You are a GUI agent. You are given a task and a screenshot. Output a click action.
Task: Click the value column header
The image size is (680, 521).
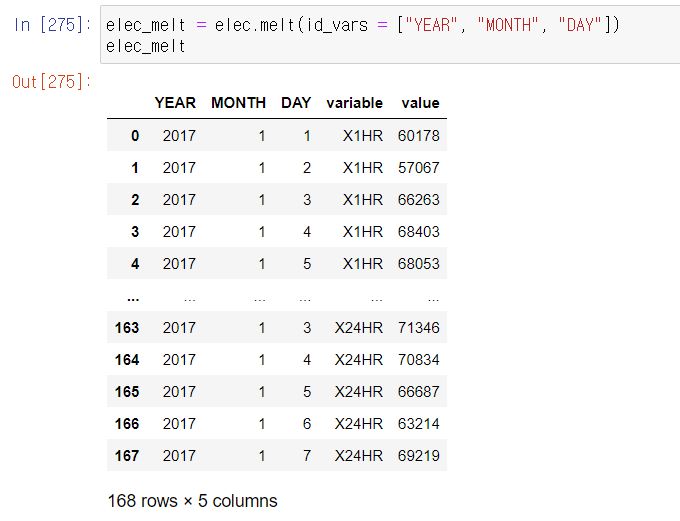coord(420,103)
